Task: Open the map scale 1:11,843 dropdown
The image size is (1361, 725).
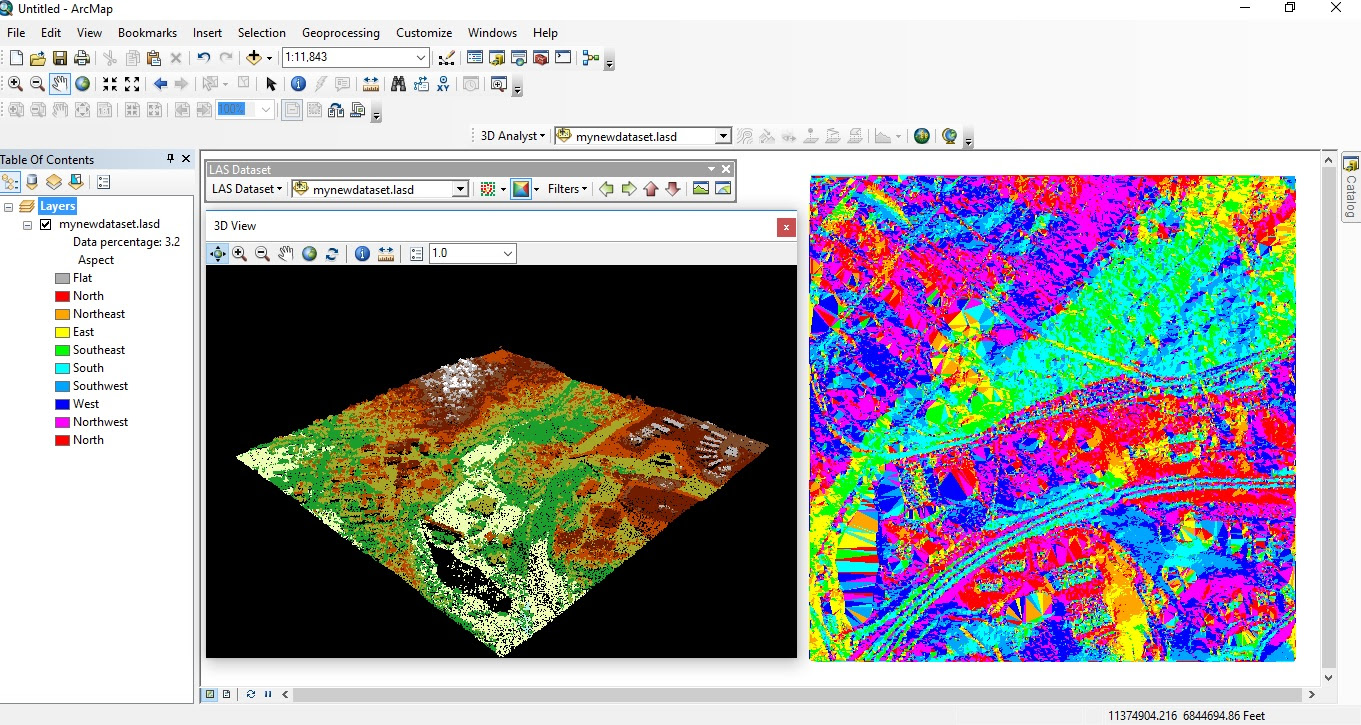Action: point(421,59)
